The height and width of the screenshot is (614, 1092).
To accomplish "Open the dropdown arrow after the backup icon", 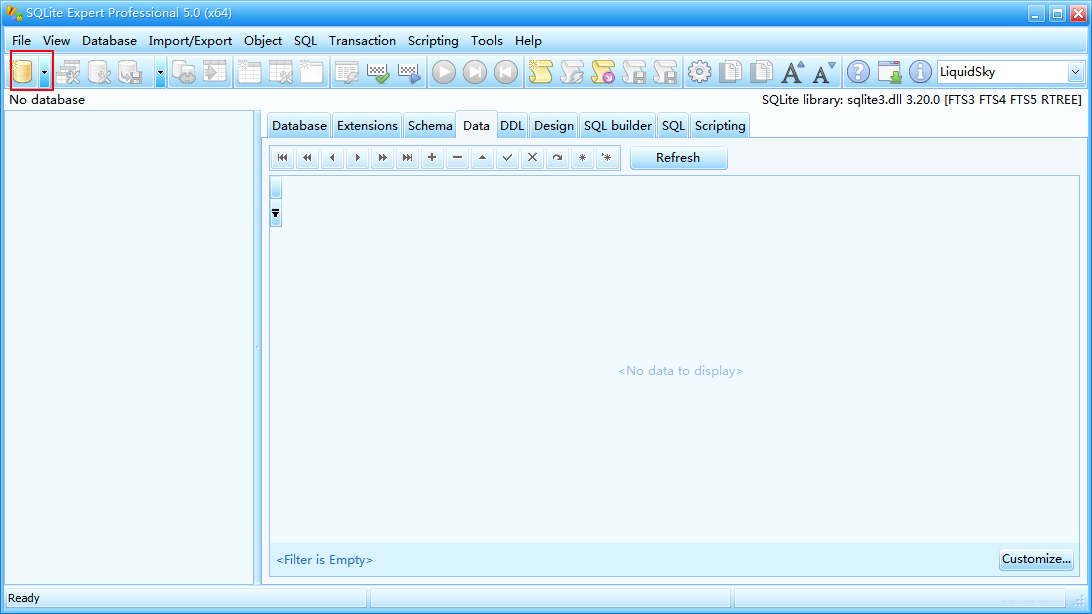I will tap(160, 72).
